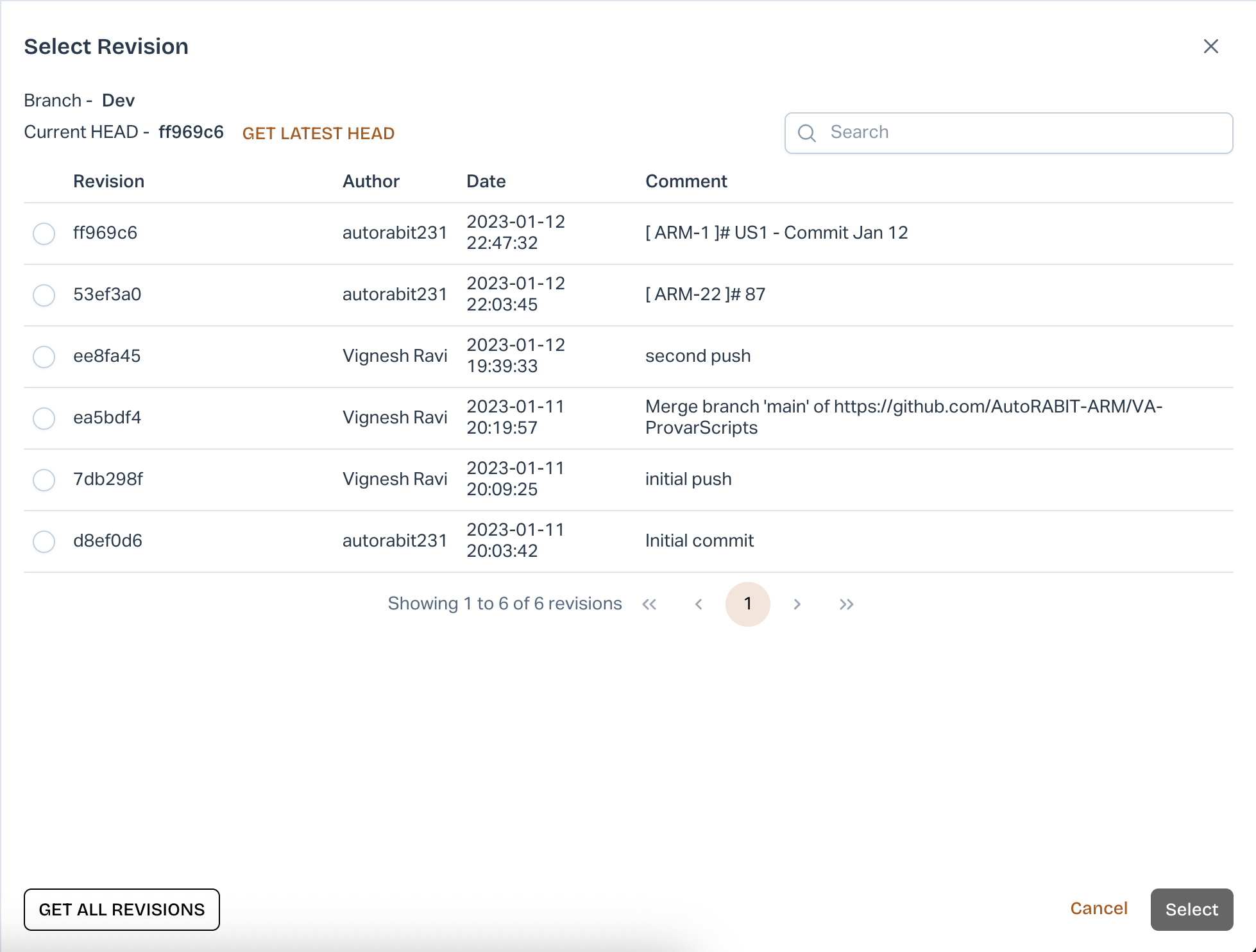Image resolution: width=1256 pixels, height=952 pixels.
Task: Click the Revision column header
Action: (108, 182)
